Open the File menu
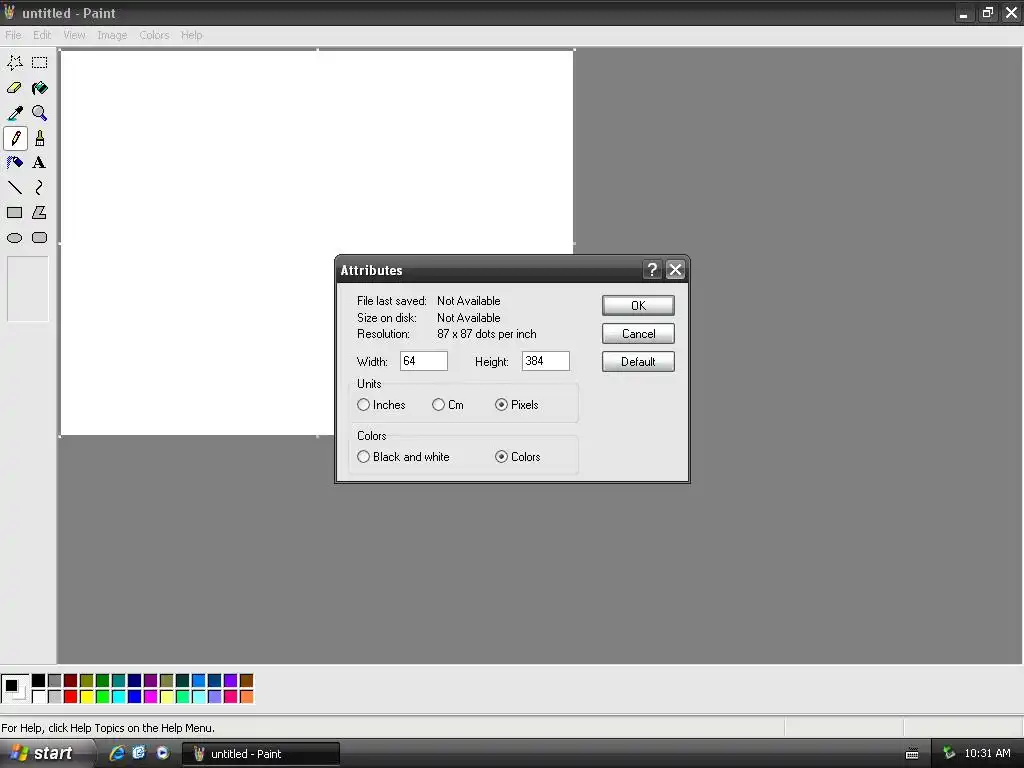This screenshot has width=1024, height=768. [x=13, y=35]
